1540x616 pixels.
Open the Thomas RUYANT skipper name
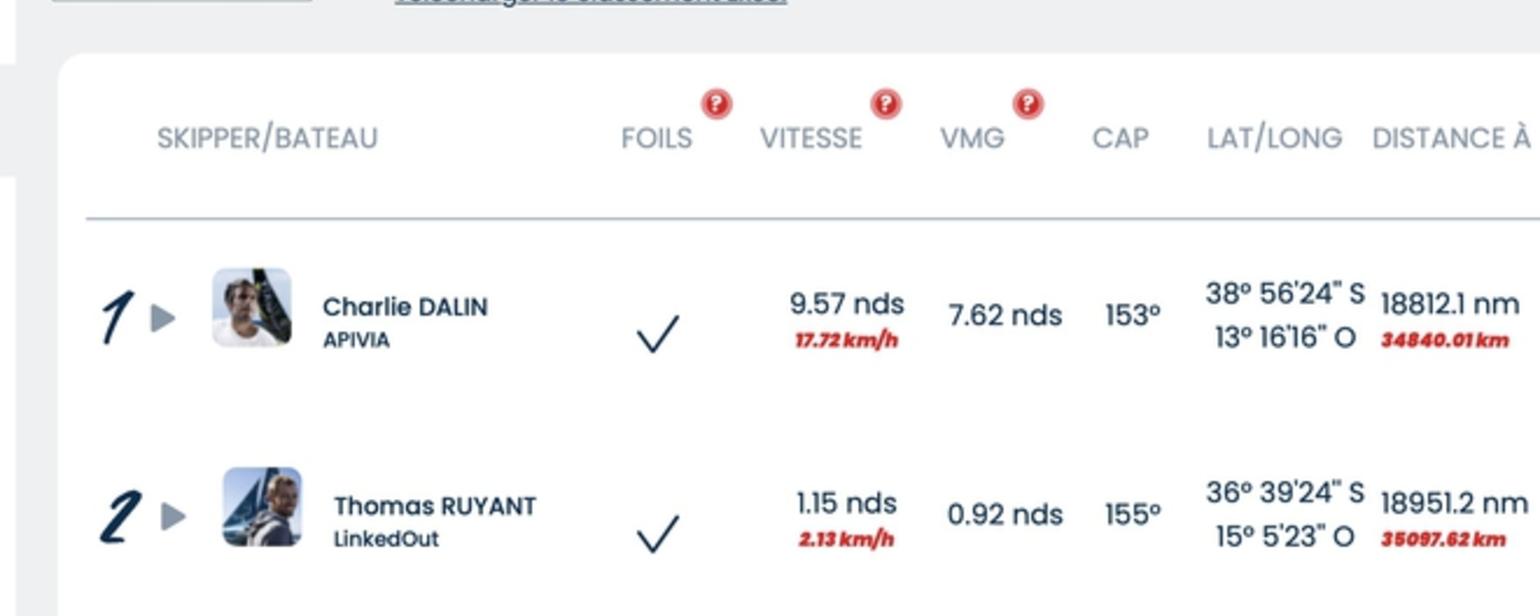click(435, 506)
